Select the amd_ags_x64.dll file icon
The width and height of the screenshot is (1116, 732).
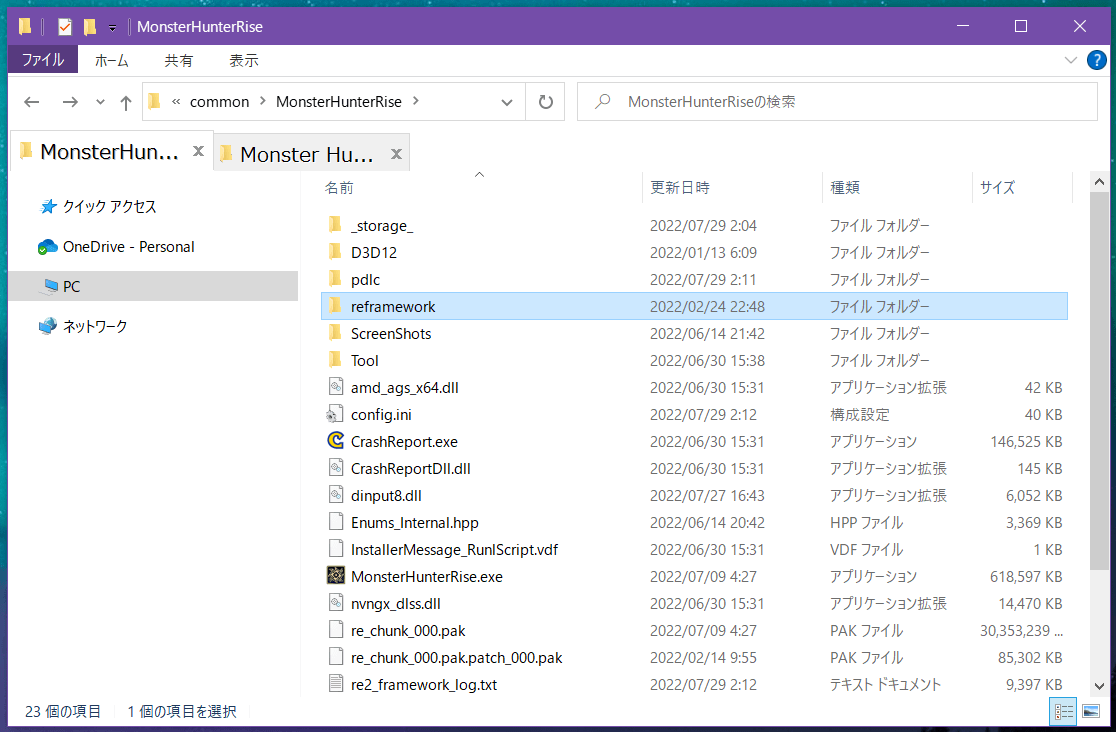pyautogui.click(x=335, y=387)
